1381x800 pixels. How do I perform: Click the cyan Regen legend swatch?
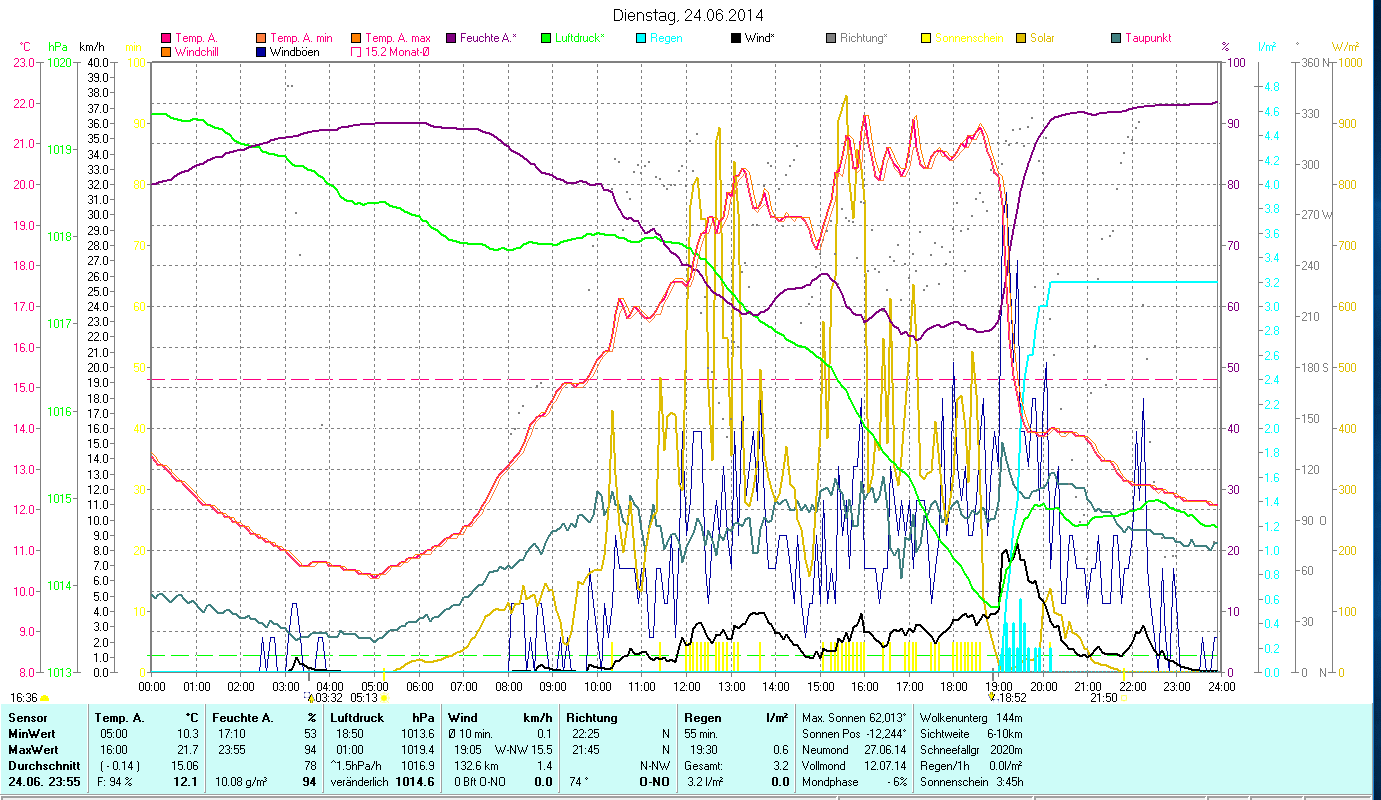tap(640, 38)
